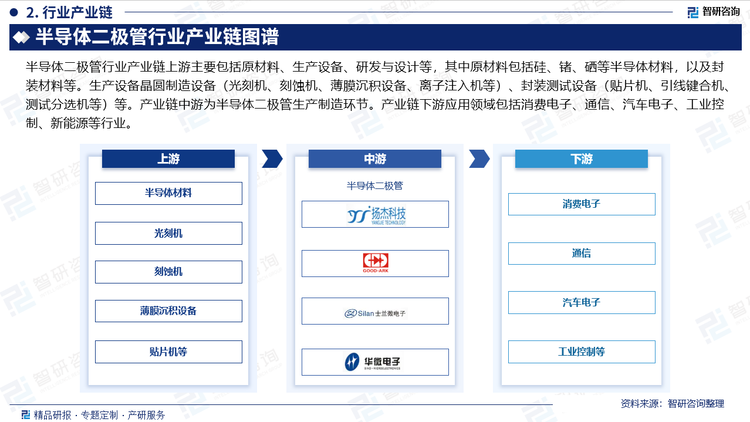The width and height of the screenshot is (750, 422).
Task: Select the 中游 header
Action: coord(375,159)
